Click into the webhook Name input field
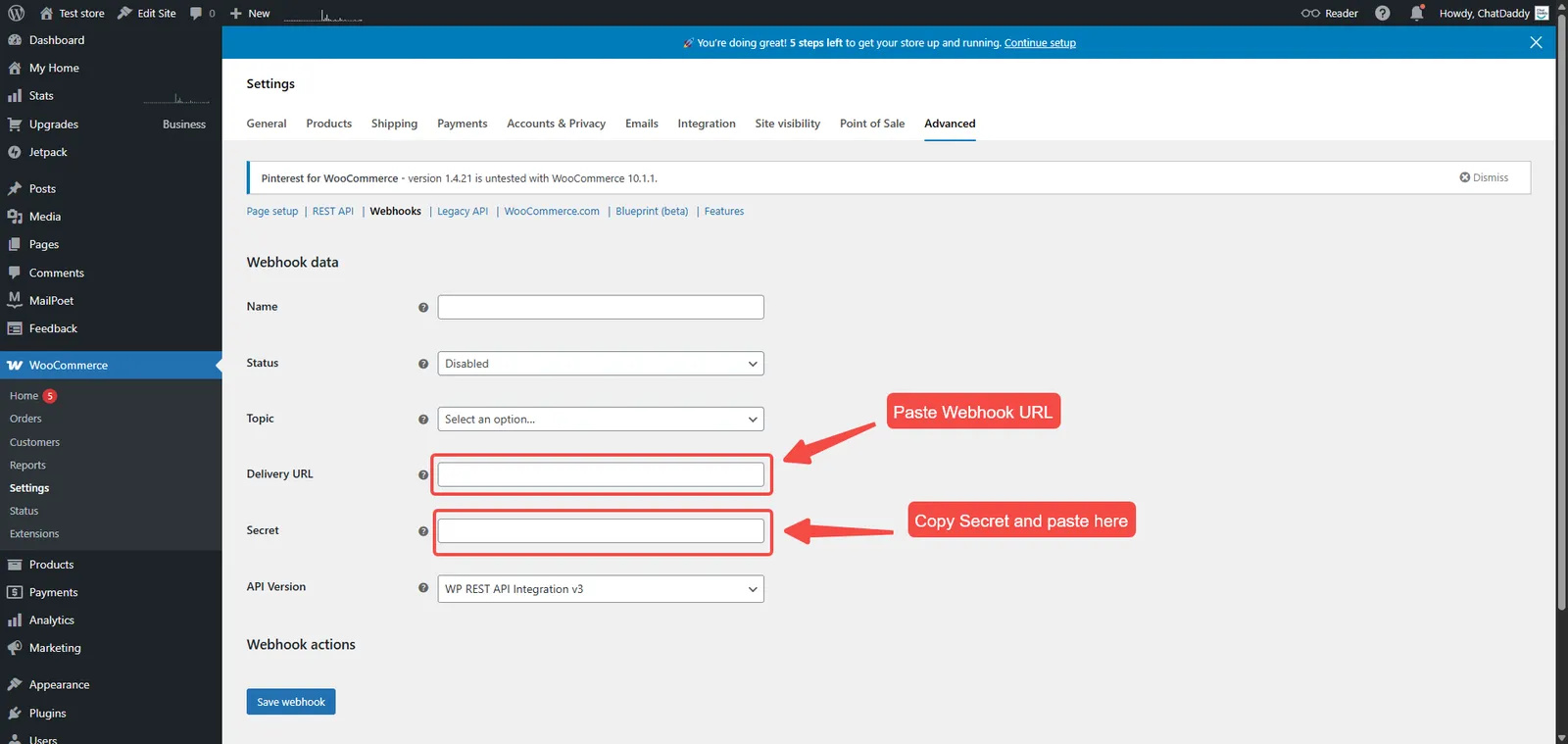This screenshot has height=744, width=1568. (x=600, y=307)
